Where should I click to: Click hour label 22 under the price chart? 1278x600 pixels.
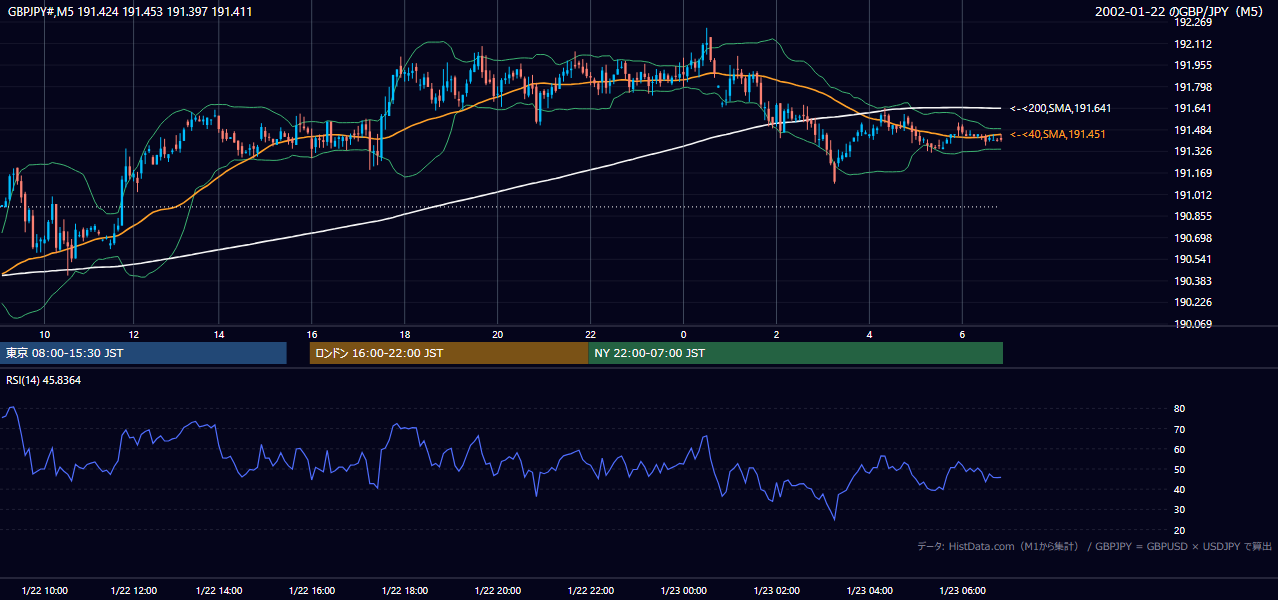tap(590, 334)
